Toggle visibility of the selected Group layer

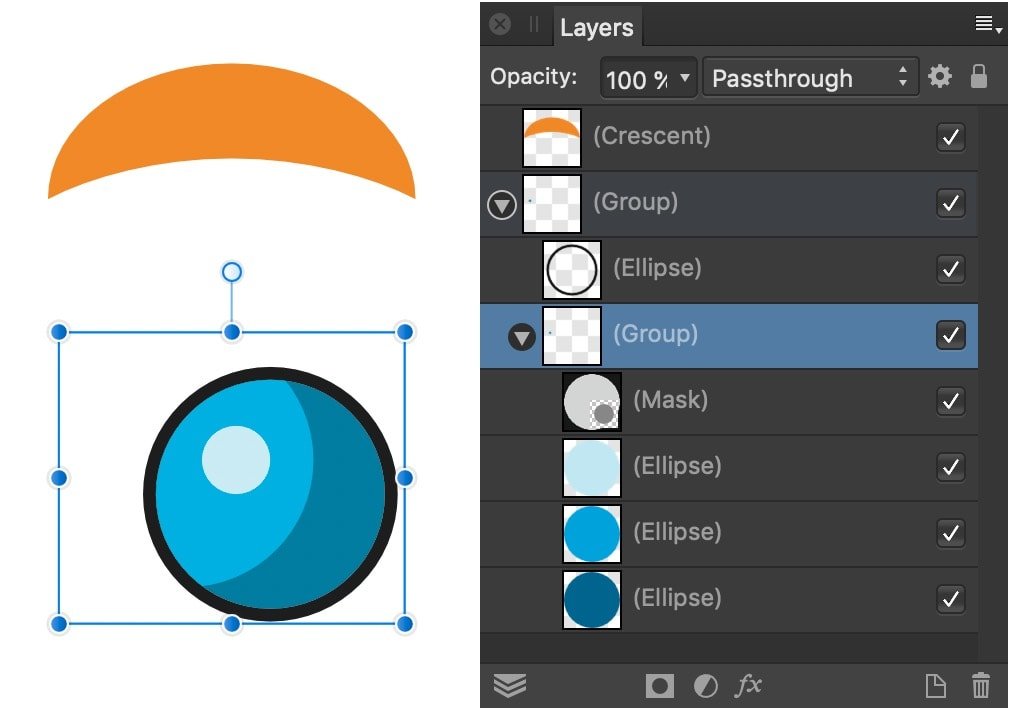(x=950, y=335)
